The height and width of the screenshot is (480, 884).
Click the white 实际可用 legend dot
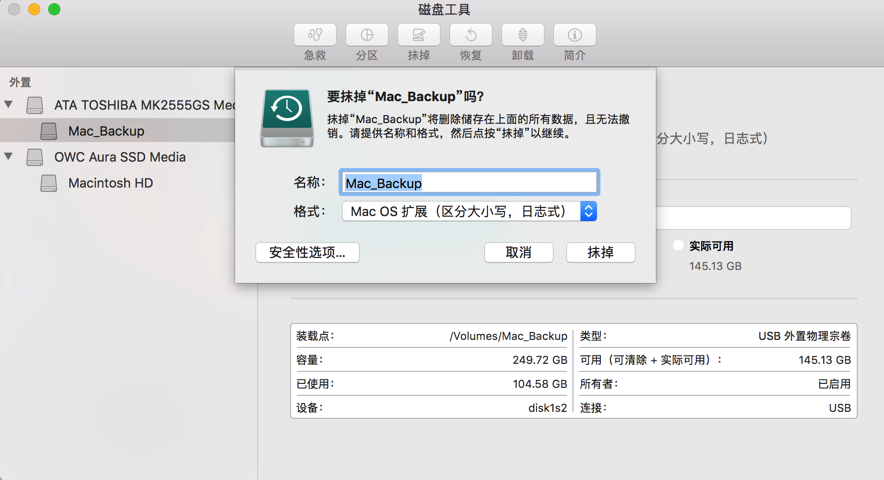point(678,245)
